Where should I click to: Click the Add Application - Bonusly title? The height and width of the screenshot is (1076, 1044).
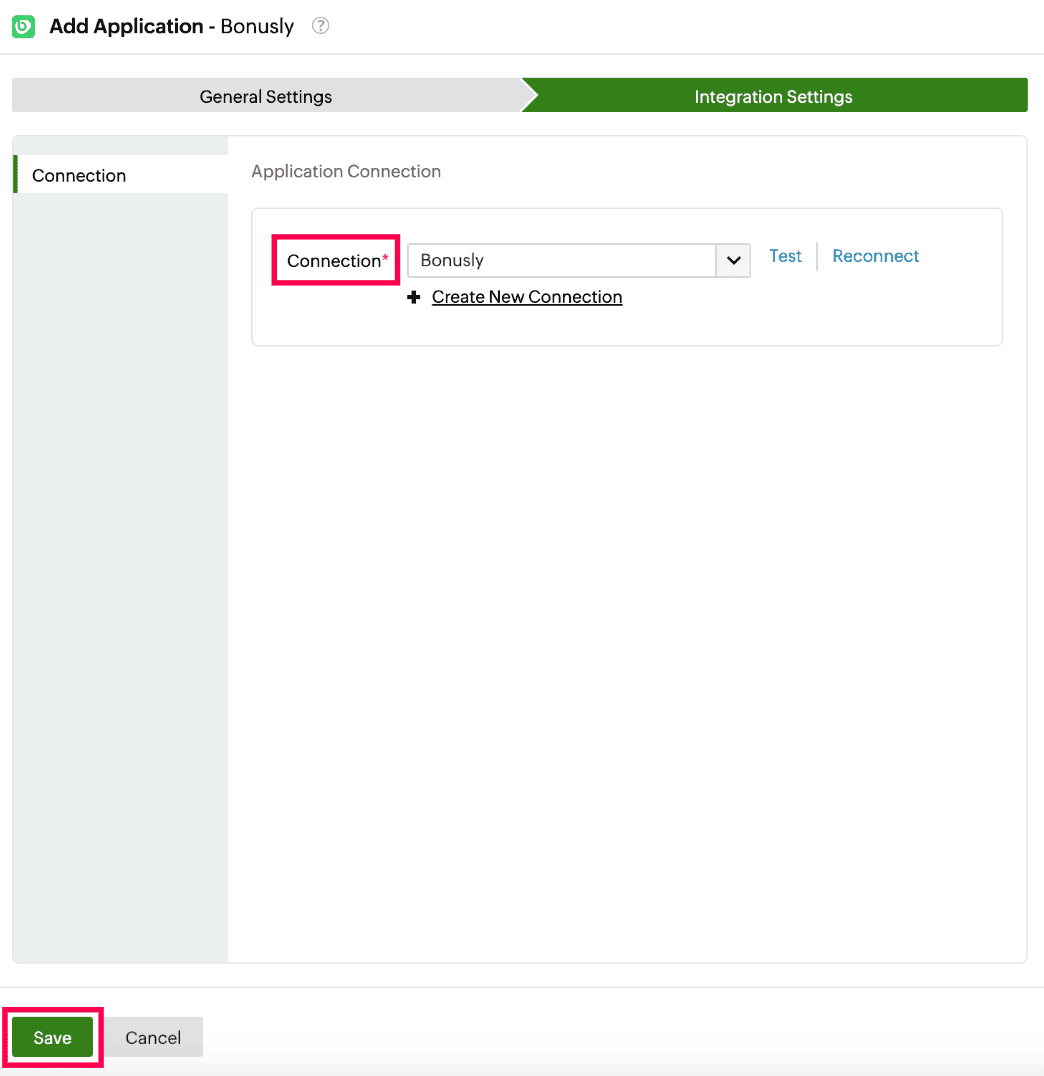[172, 26]
